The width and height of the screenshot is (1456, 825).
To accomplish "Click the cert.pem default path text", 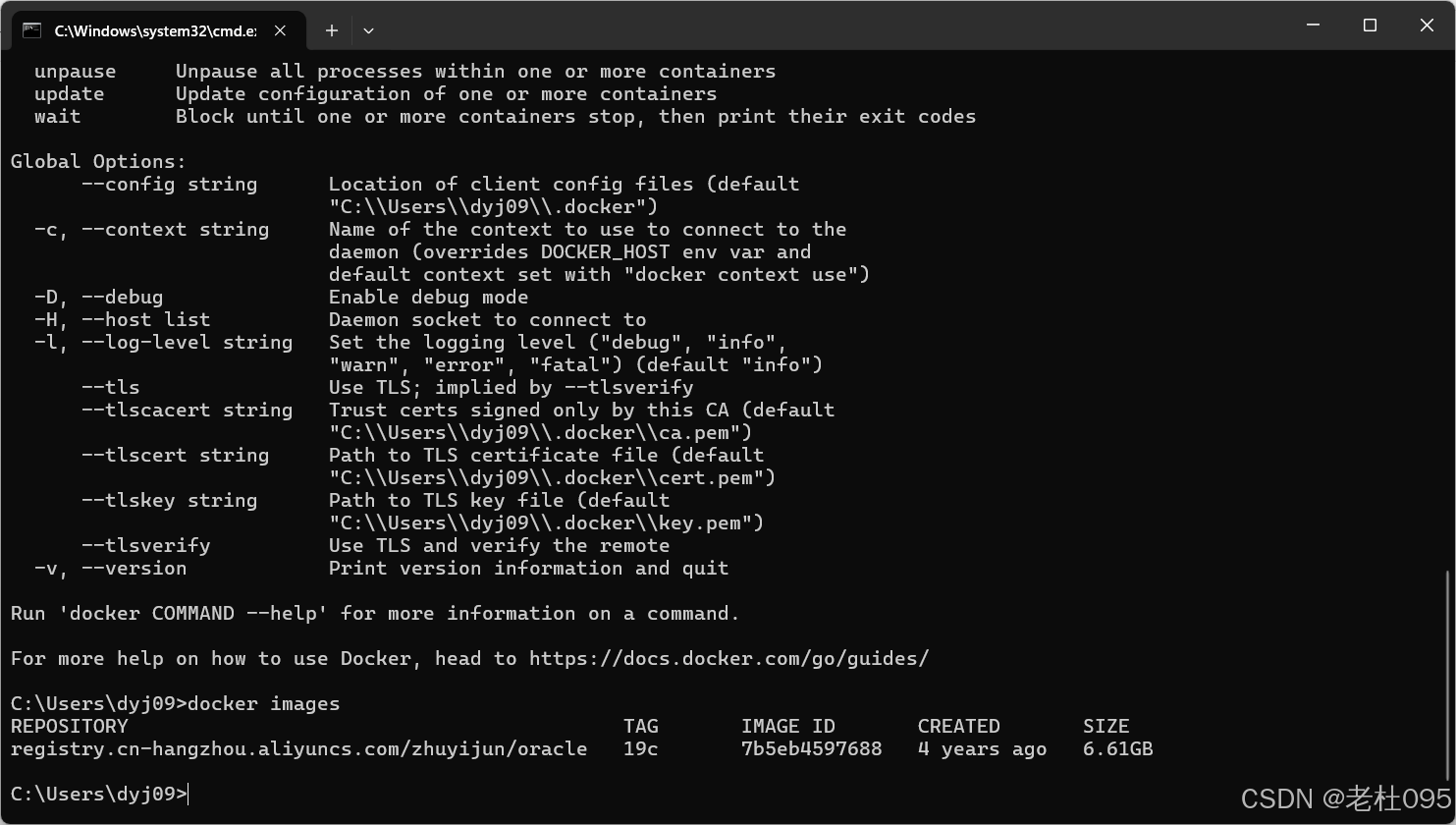I will [553, 477].
